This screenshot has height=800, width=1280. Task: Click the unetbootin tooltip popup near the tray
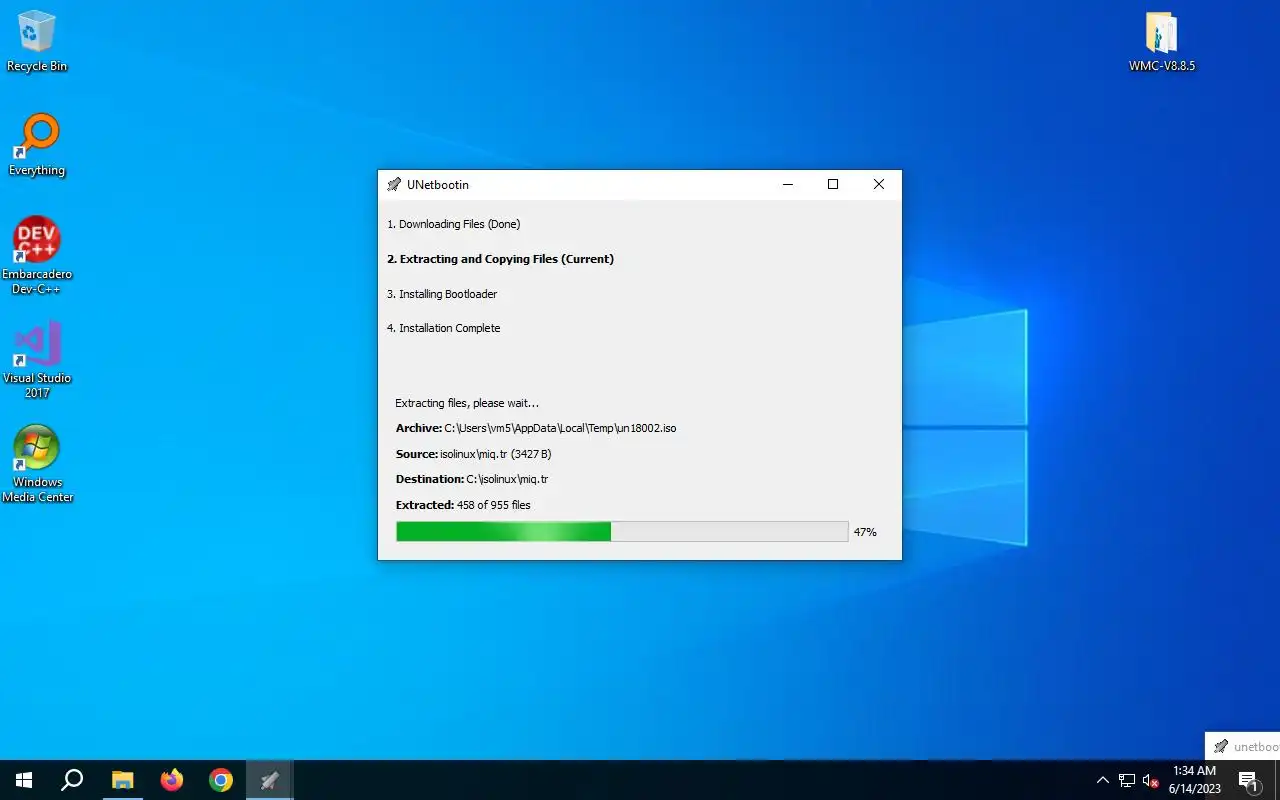(1243, 746)
